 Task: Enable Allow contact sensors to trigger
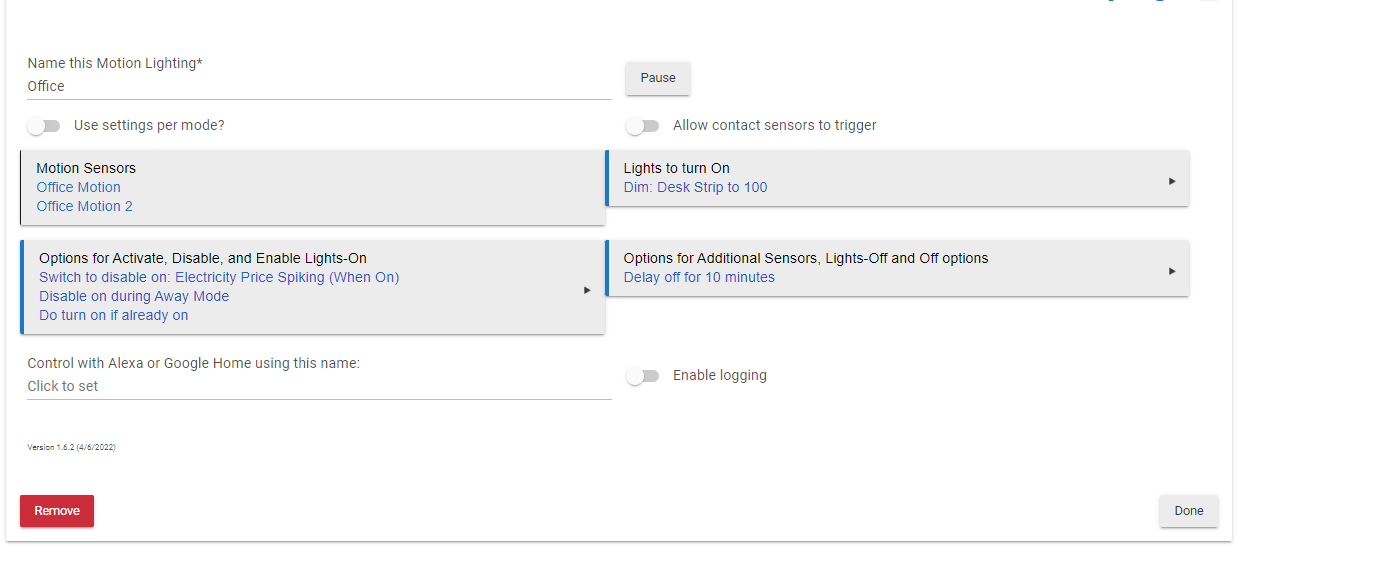tap(643, 126)
